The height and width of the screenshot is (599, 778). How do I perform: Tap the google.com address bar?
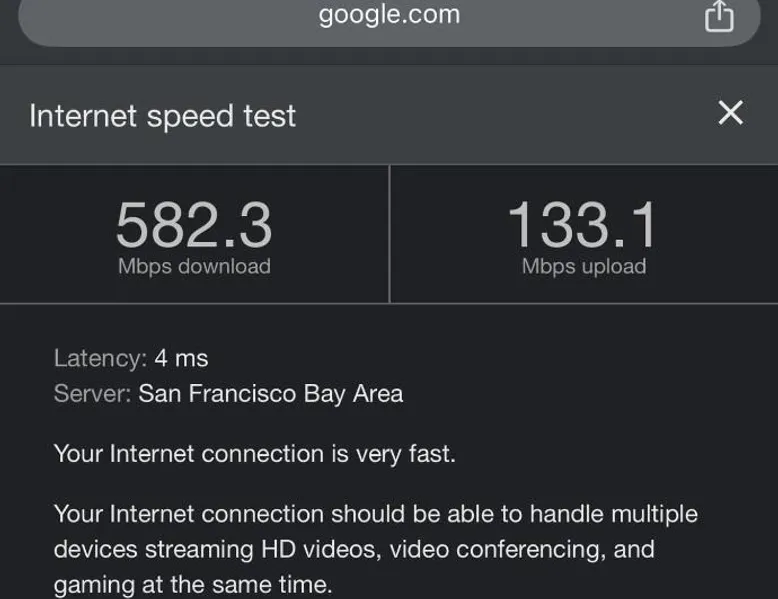[389, 16]
